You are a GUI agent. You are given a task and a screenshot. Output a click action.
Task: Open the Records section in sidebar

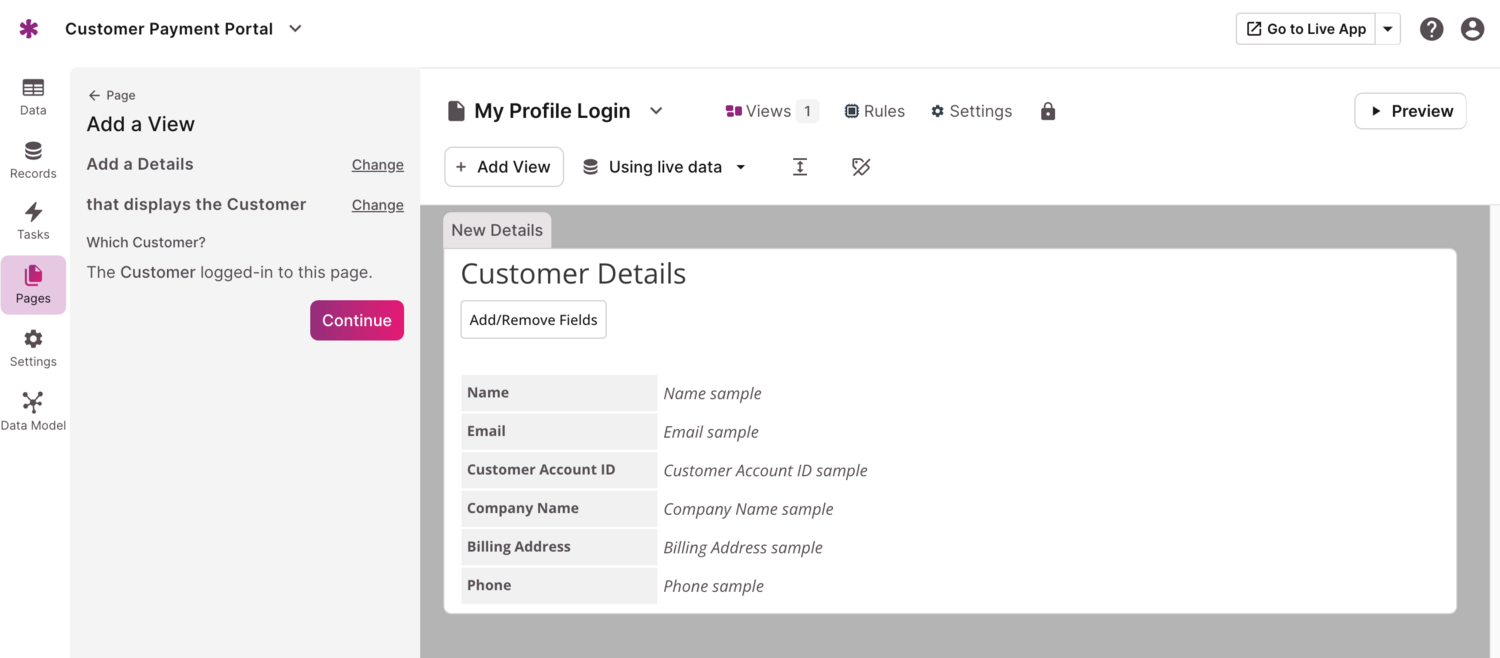[33, 160]
